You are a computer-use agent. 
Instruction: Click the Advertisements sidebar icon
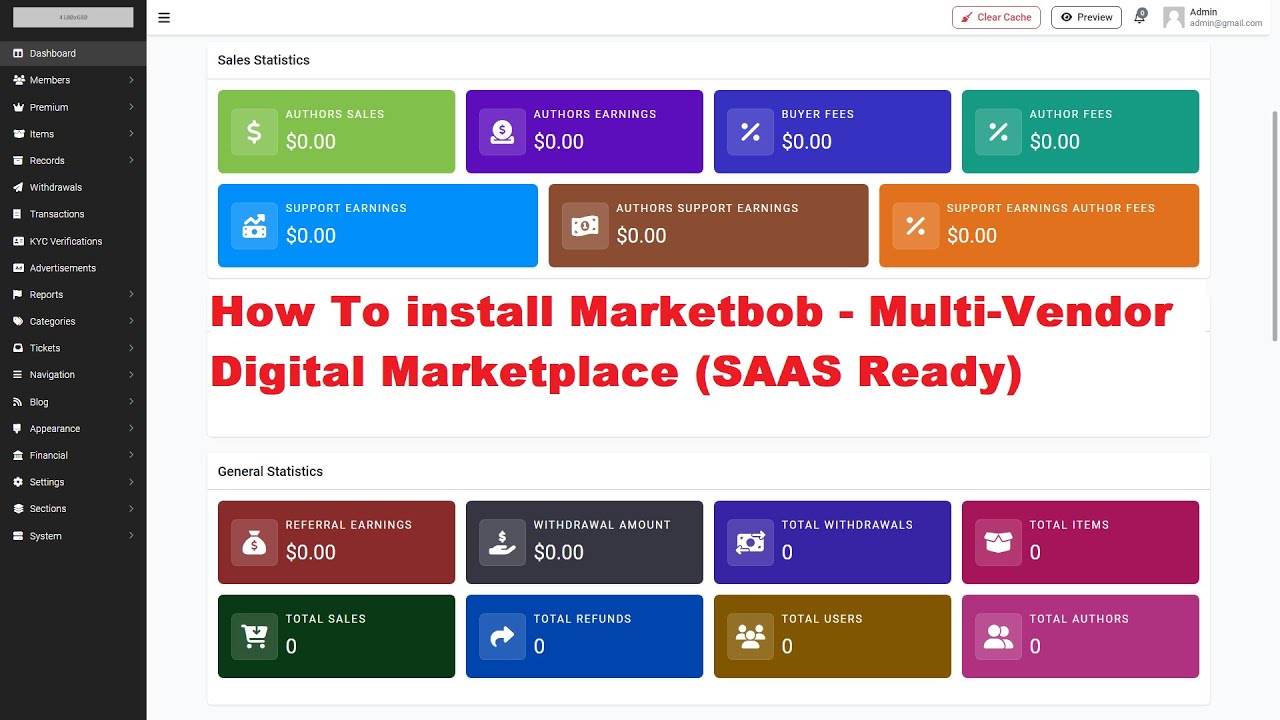(18, 268)
